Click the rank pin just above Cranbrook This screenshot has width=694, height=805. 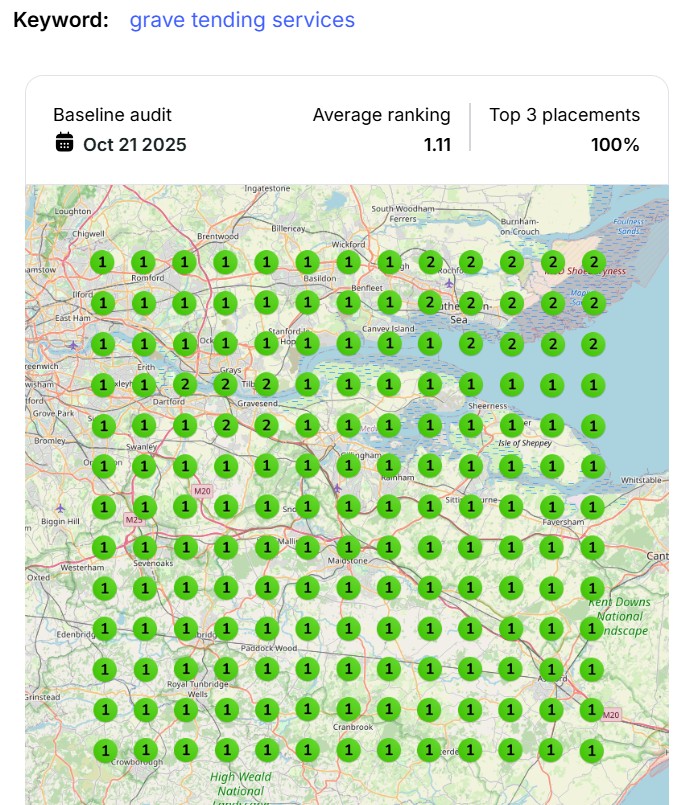[x=347, y=709]
